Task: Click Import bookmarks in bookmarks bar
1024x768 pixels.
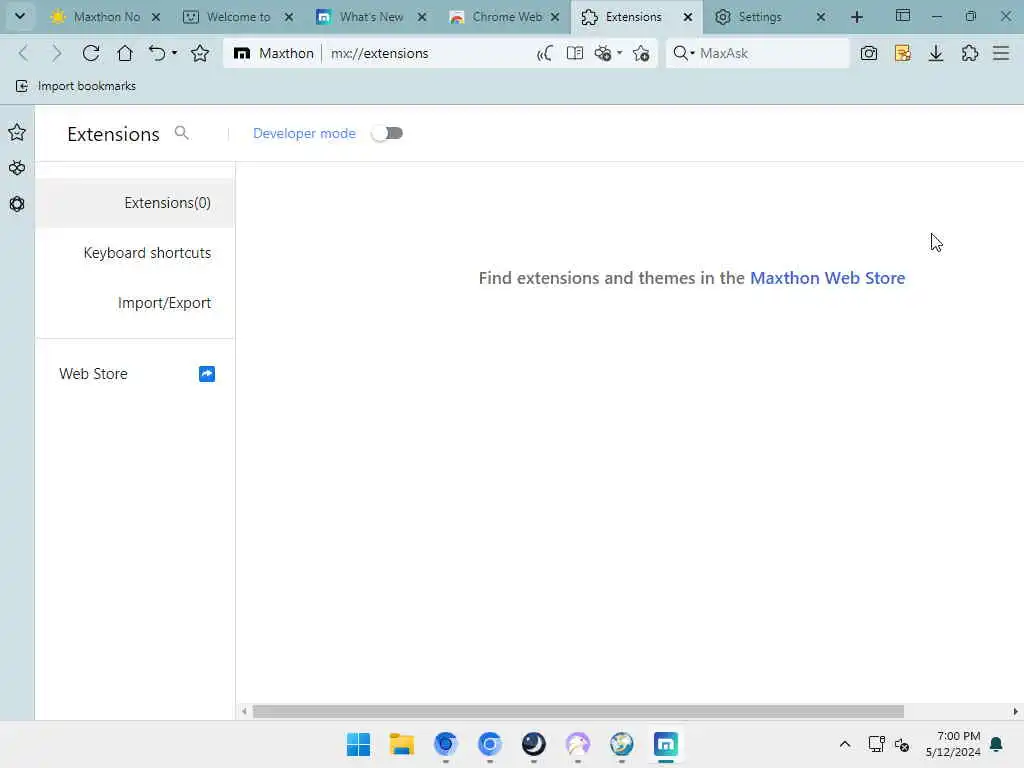Action: click(x=76, y=86)
